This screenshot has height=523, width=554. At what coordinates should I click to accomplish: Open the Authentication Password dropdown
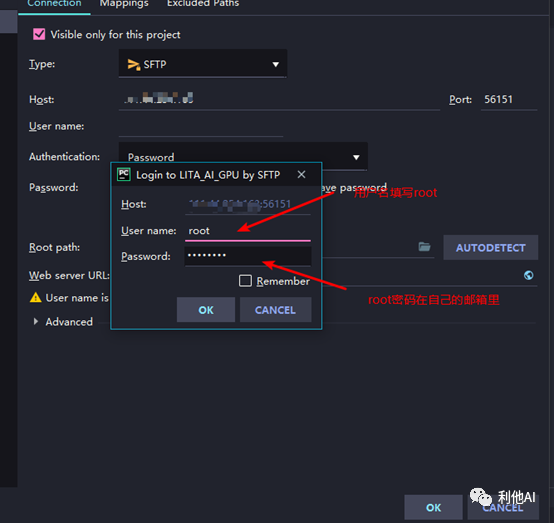(243, 157)
